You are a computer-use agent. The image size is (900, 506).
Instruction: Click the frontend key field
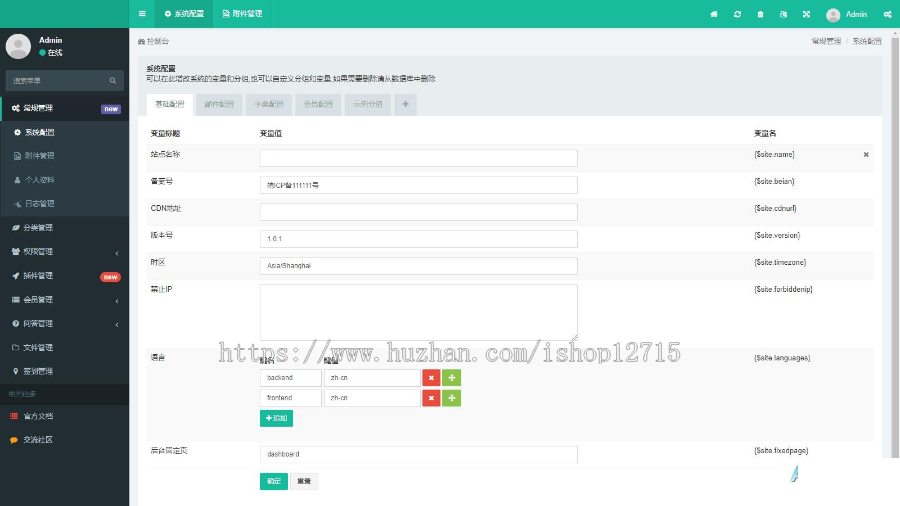(x=290, y=398)
